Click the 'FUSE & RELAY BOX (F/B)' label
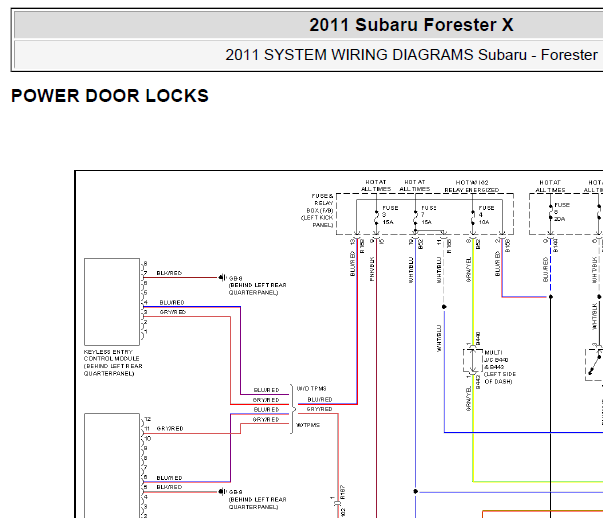The width and height of the screenshot is (603, 518). coord(317,210)
